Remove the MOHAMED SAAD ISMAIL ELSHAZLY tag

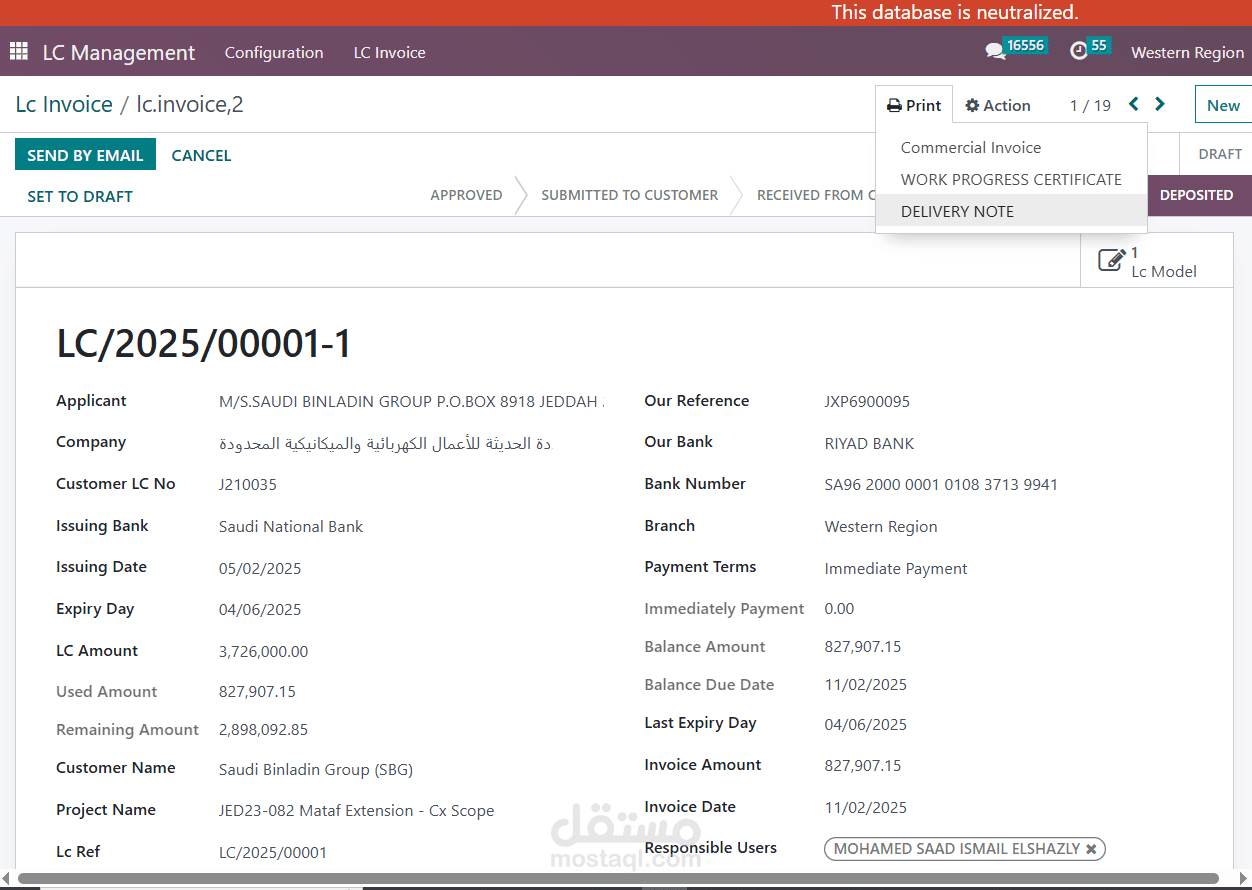coord(1091,849)
